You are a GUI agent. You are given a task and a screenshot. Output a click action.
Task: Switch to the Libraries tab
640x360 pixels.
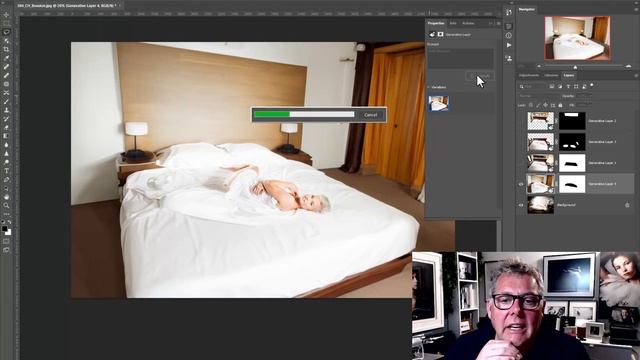(551, 76)
